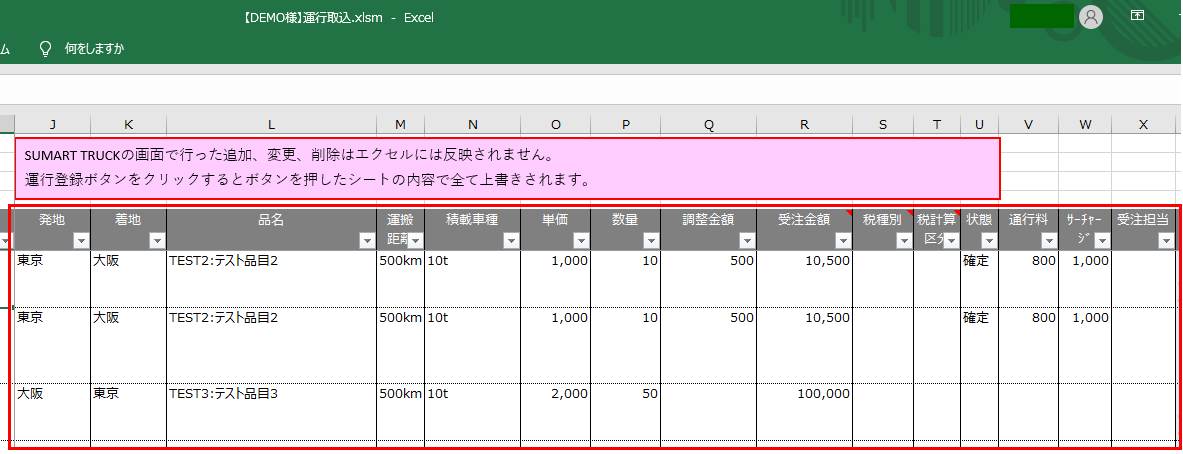1183x454 pixels.
Task: Select the pink SUMART TRUCK notice box
Action: [x=507, y=168]
